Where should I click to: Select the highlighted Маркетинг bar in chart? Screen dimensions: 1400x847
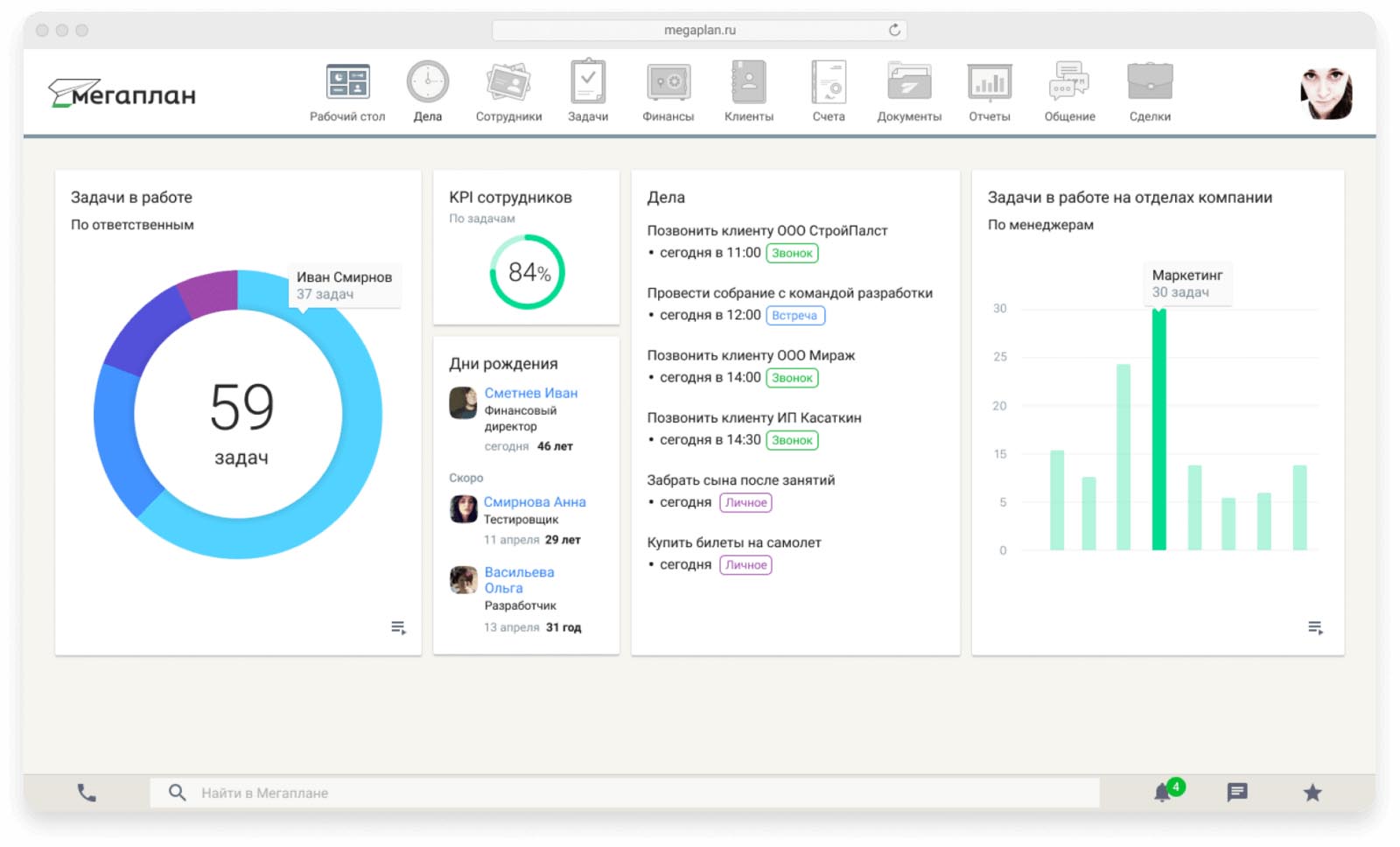coord(1158,429)
